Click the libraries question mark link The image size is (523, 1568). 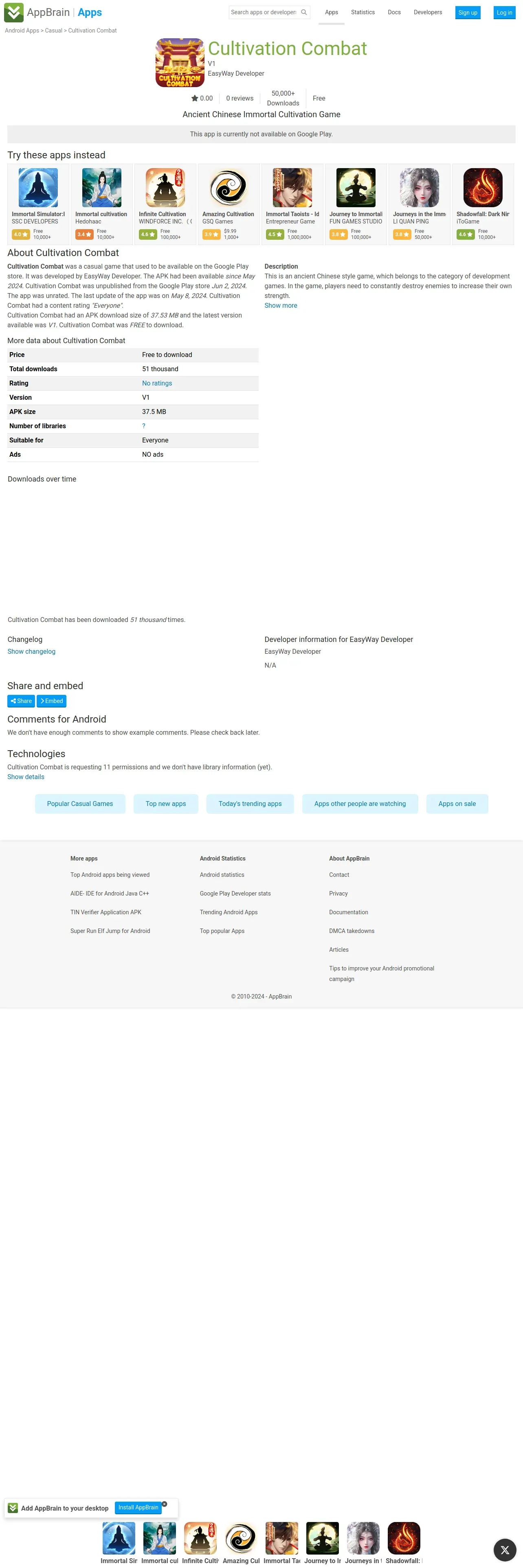coord(144,426)
